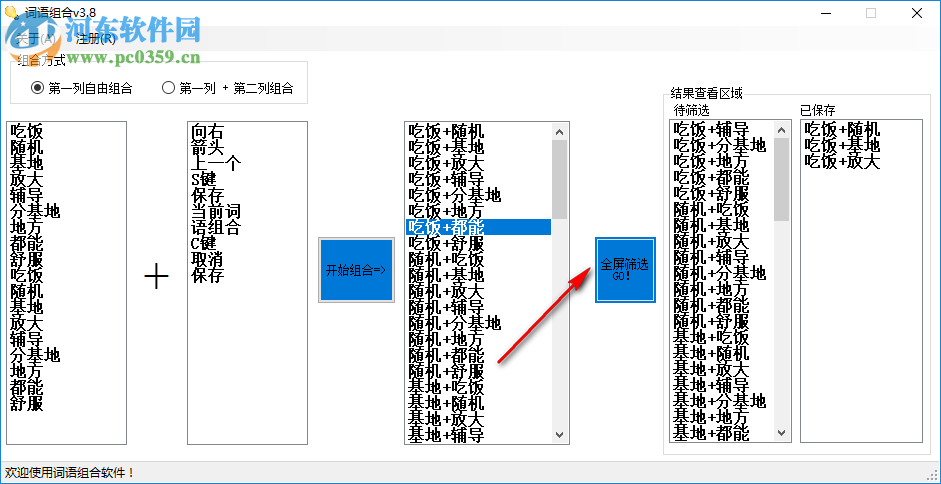Image resolution: width=941 pixels, height=484 pixels.
Task: Click the down arrow of the 待筛选 list scrollbar
Action: pyautogui.click(x=781, y=432)
